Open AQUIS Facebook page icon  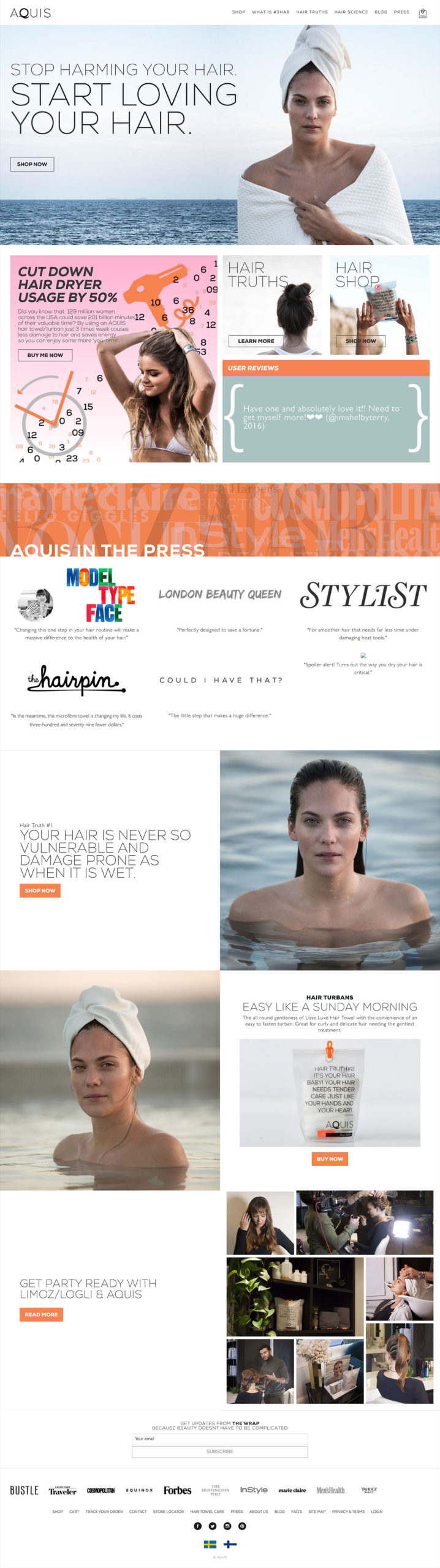pos(198,1526)
